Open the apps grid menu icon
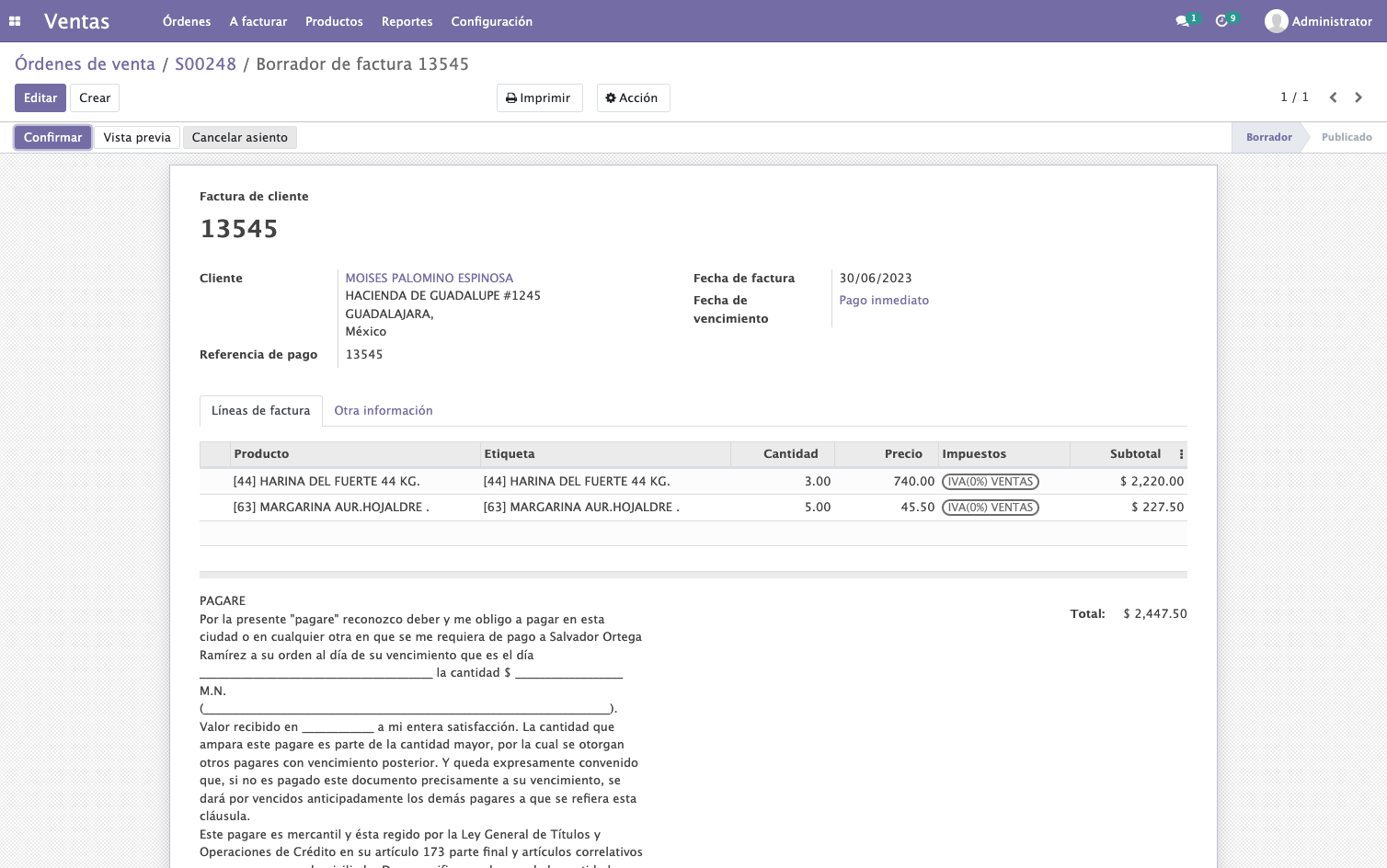 (15, 21)
